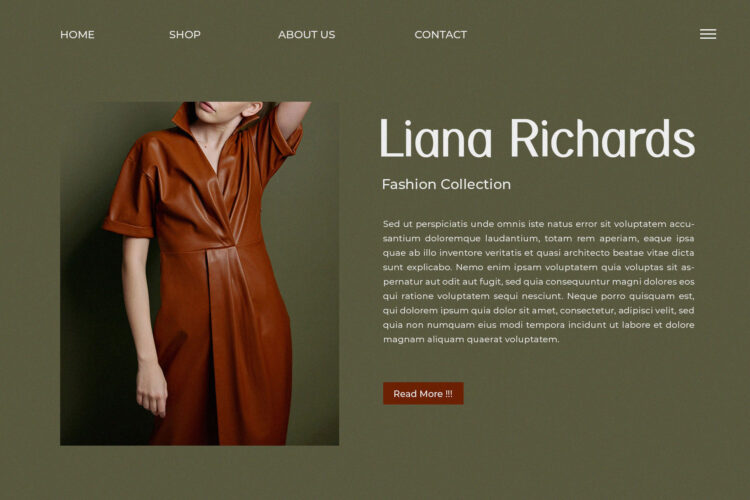Click the word Neque in the paragraph

[582, 296]
